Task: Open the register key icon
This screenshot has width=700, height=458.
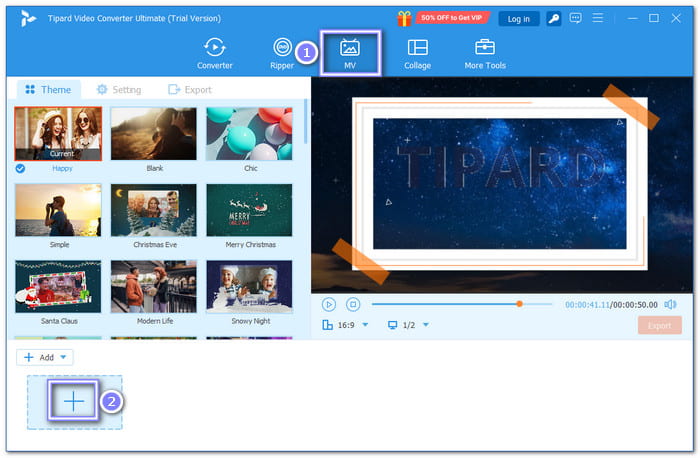Action: point(554,18)
